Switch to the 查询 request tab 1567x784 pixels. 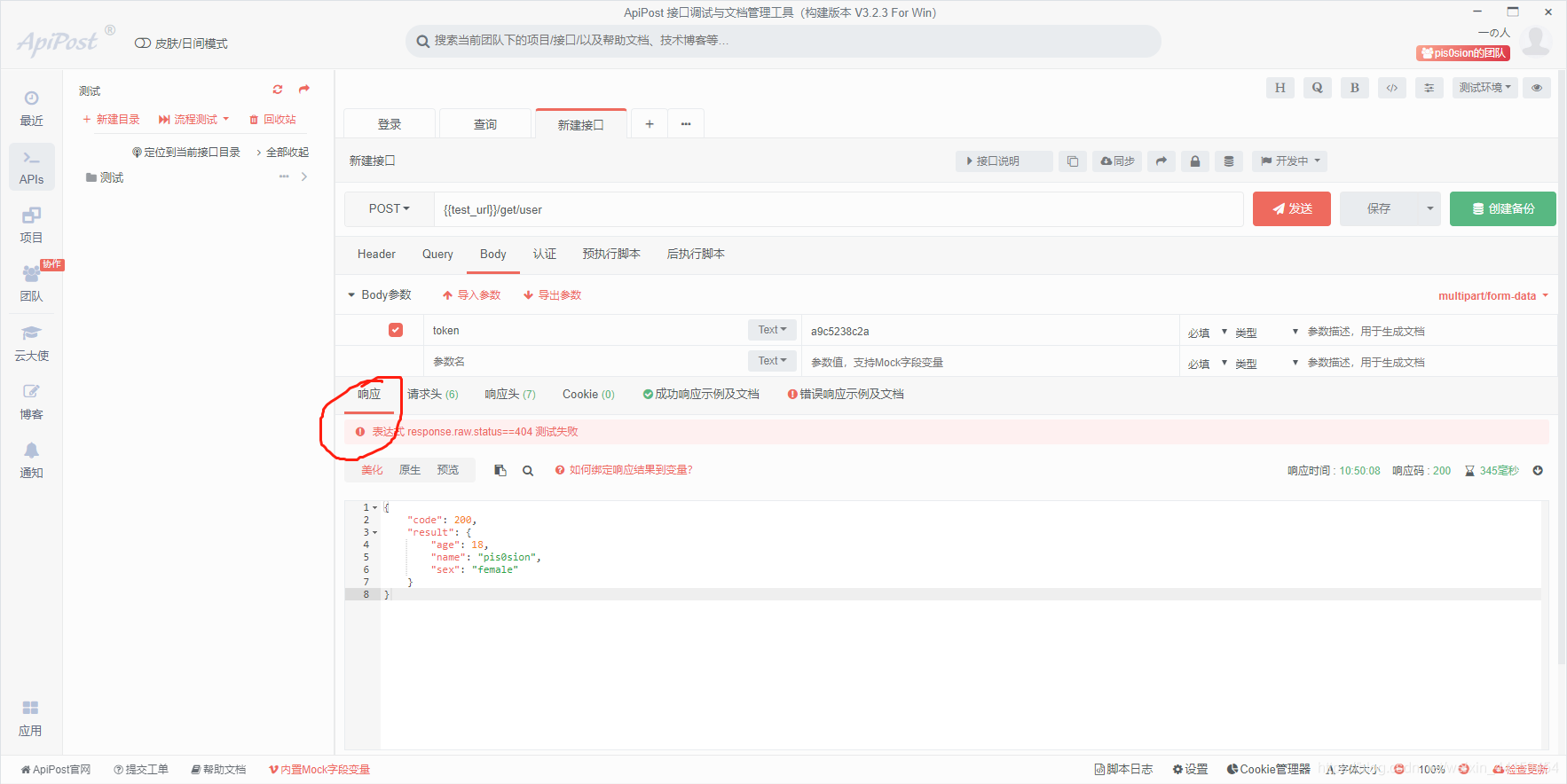(x=485, y=124)
